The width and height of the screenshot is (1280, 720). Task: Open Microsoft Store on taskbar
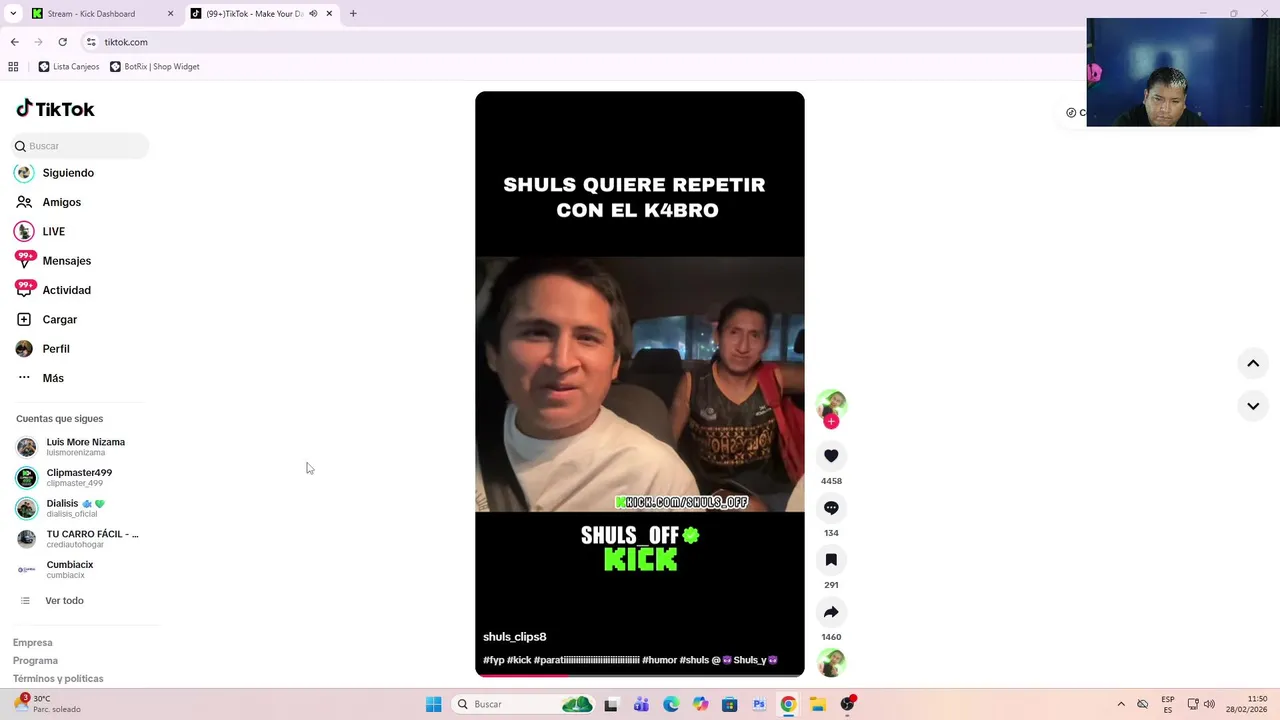tap(729, 705)
